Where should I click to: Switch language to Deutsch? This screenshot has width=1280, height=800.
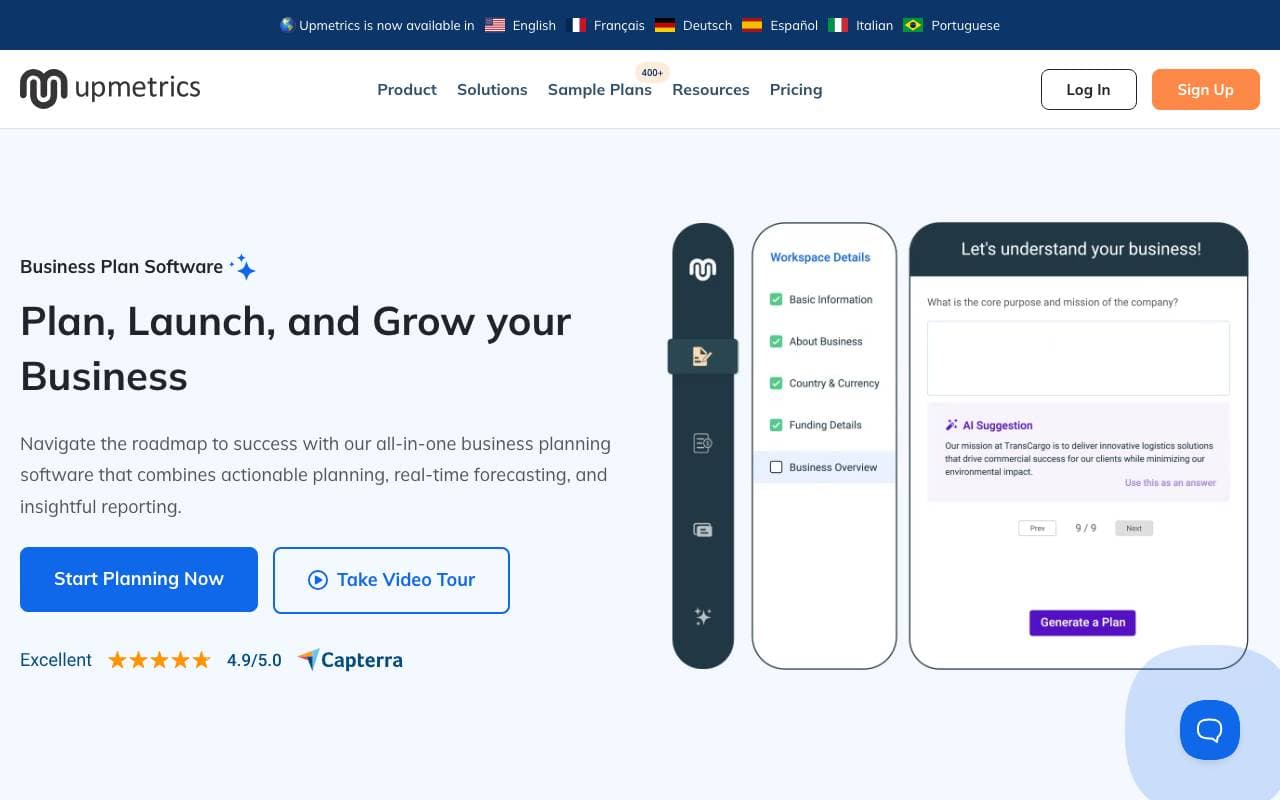[x=707, y=25]
